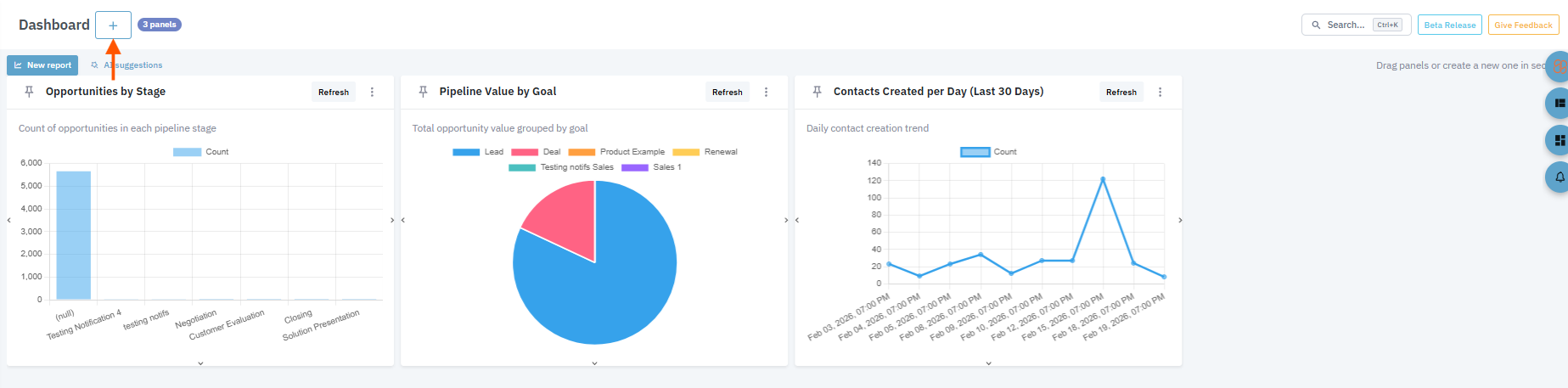Click the orange circular icon at top right edge
This screenshot has width=1568, height=388.
[1559, 65]
